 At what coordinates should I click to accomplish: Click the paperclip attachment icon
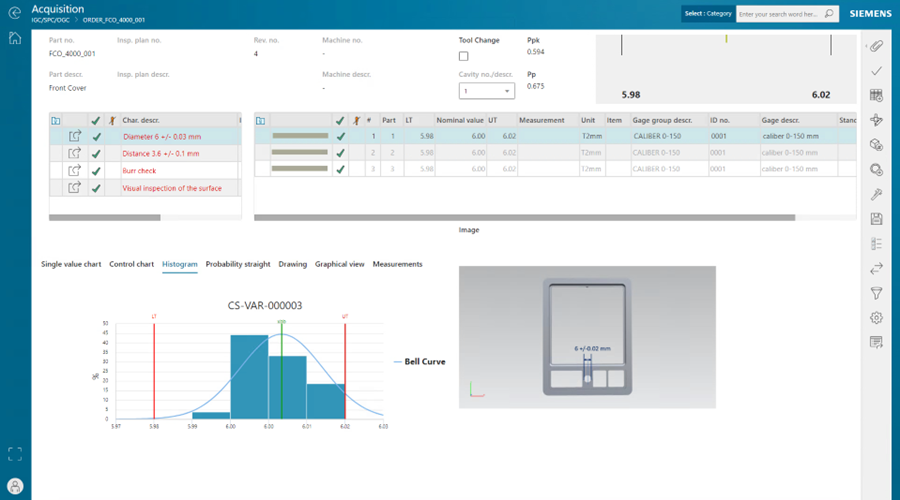pos(876,46)
